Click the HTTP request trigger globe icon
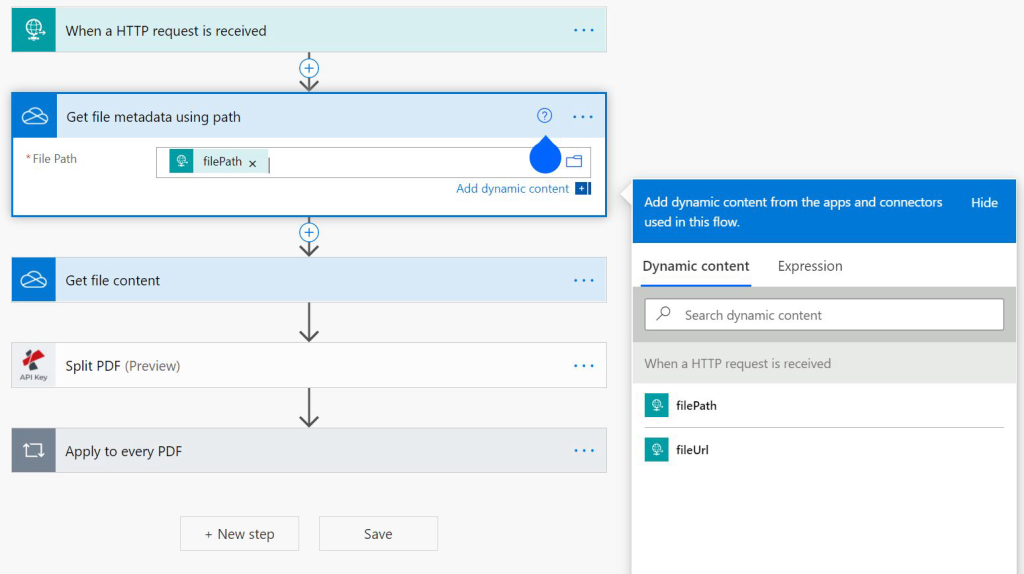Viewport: 1024px width, 574px height. coord(35,30)
